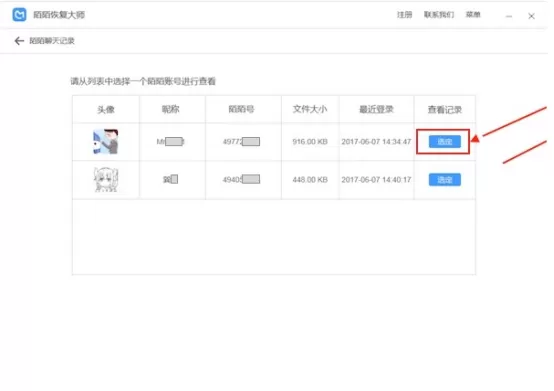
Task: Open the 注册 menu item
Action: click(x=404, y=14)
